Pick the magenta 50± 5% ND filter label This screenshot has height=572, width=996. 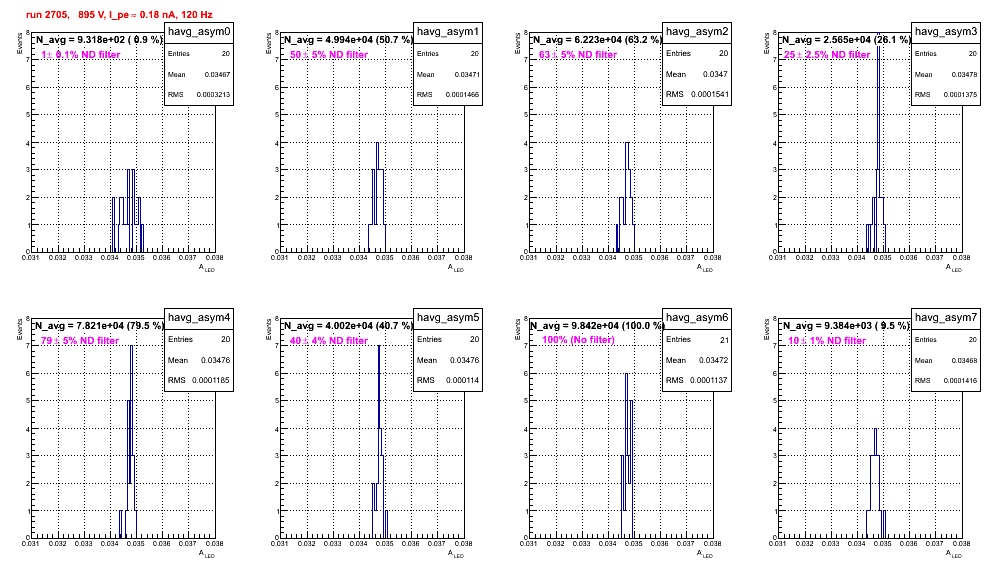329,55
